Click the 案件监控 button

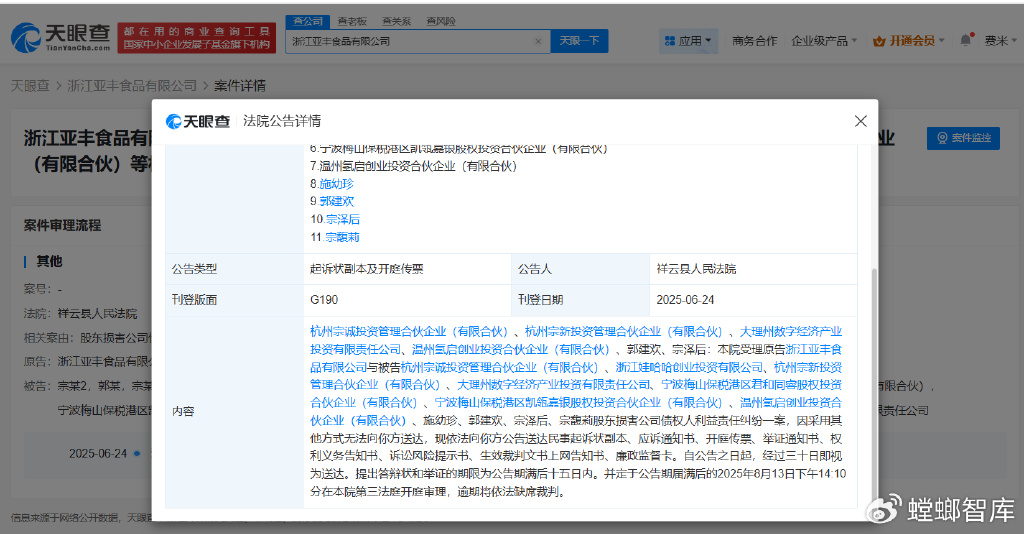(963, 138)
